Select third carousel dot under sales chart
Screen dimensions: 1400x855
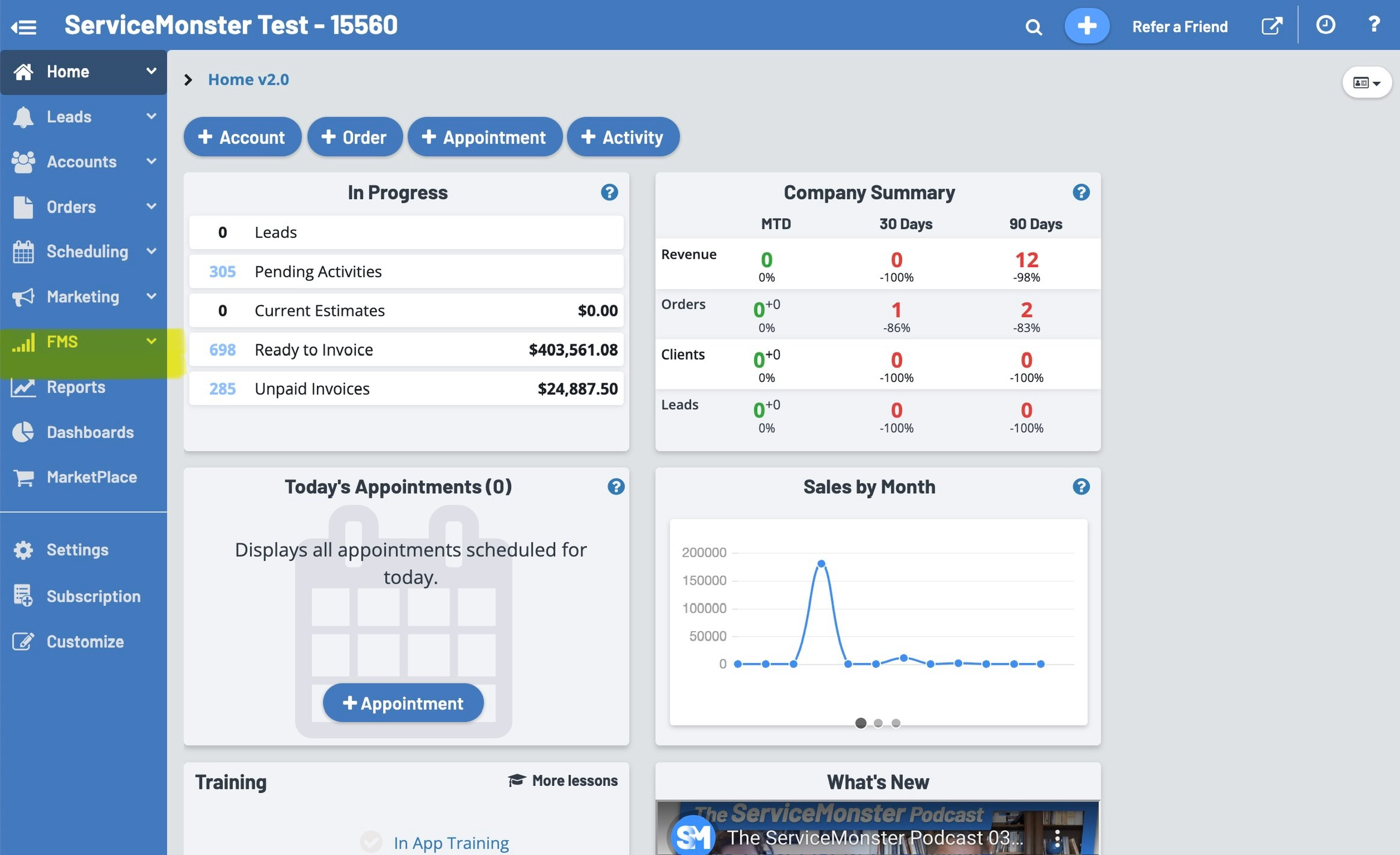(x=895, y=723)
